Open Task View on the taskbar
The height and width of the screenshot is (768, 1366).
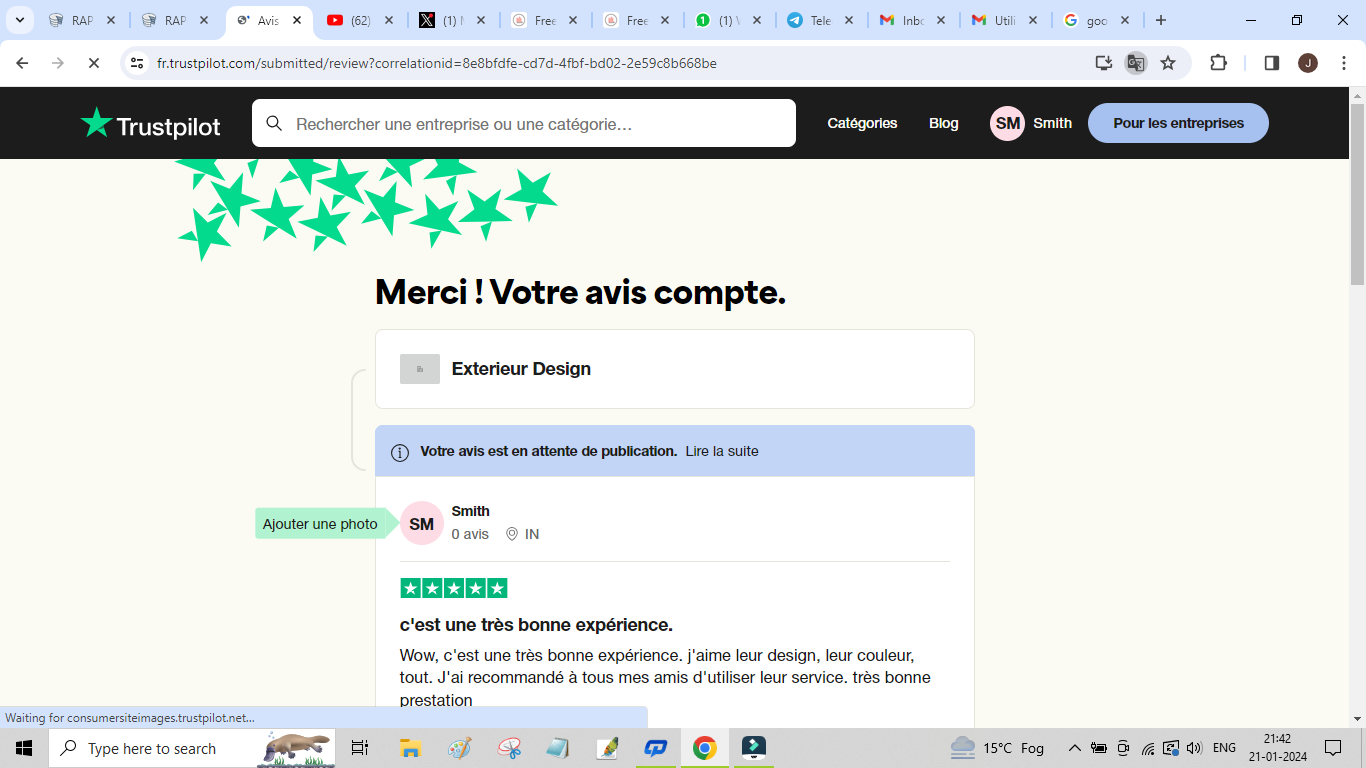(x=360, y=748)
